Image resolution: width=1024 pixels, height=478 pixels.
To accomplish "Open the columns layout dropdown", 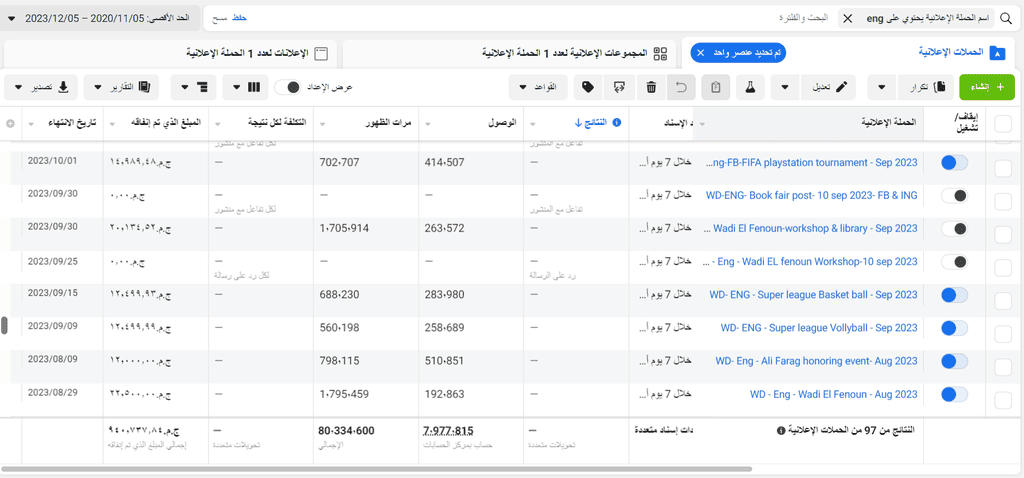I will pos(245,87).
